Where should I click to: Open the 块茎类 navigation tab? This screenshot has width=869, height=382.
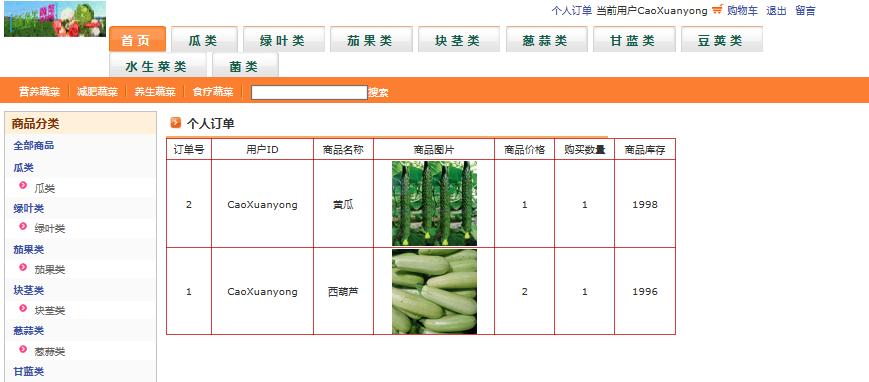pyautogui.click(x=458, y=39)
